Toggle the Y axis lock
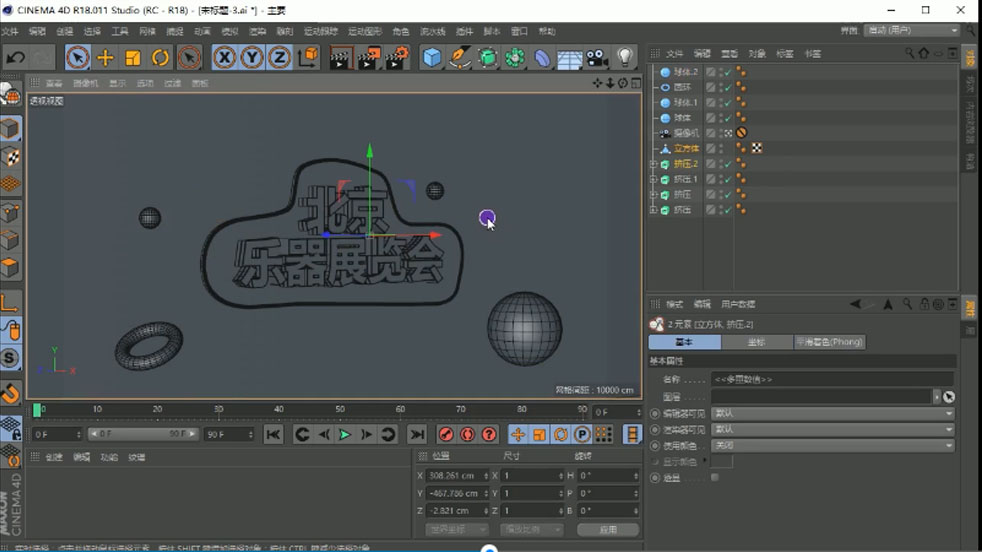The height and width of the screenshot is (552, 982). 252,58
